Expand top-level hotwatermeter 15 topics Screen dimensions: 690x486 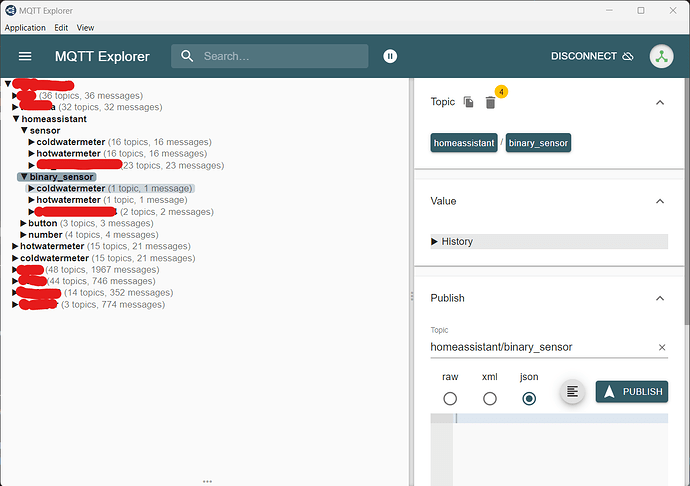(15, 246)
